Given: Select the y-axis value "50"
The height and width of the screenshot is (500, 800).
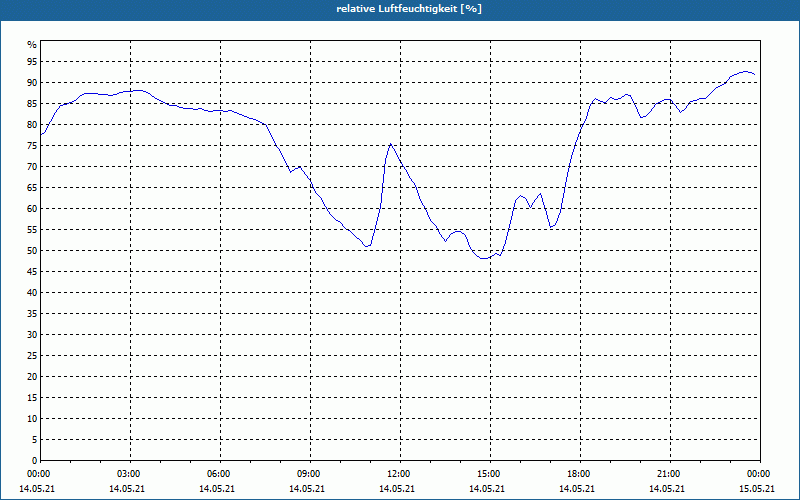Looking at the screenshot, I should (32, 251).
